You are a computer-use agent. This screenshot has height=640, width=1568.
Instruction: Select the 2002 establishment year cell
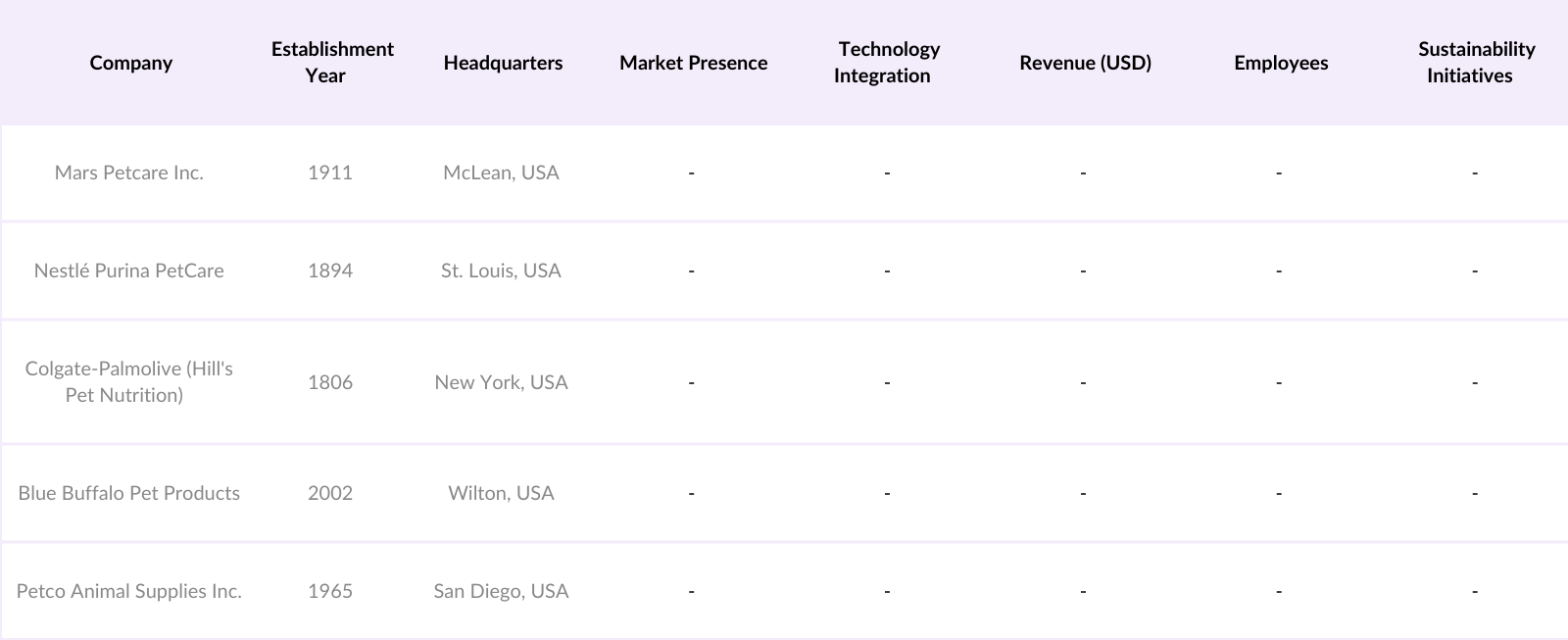[x=330, y=493]
